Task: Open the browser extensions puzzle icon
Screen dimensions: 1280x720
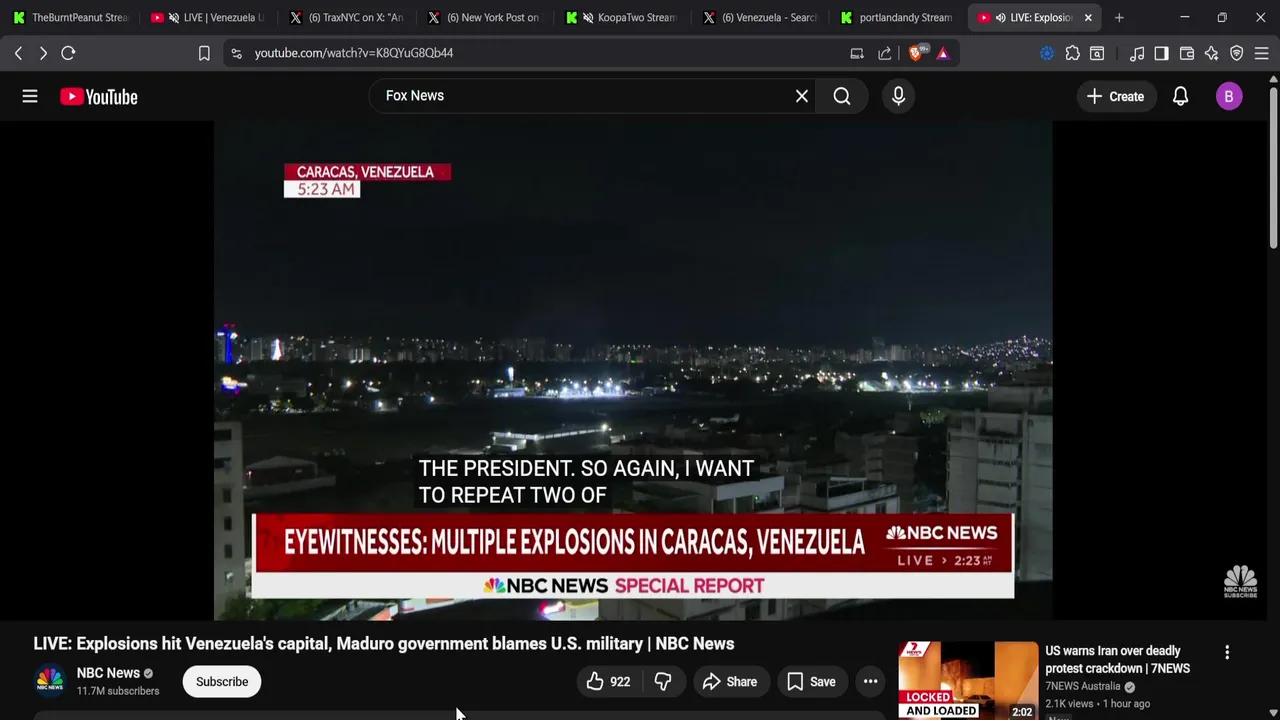Action: tap(1072, 53)
